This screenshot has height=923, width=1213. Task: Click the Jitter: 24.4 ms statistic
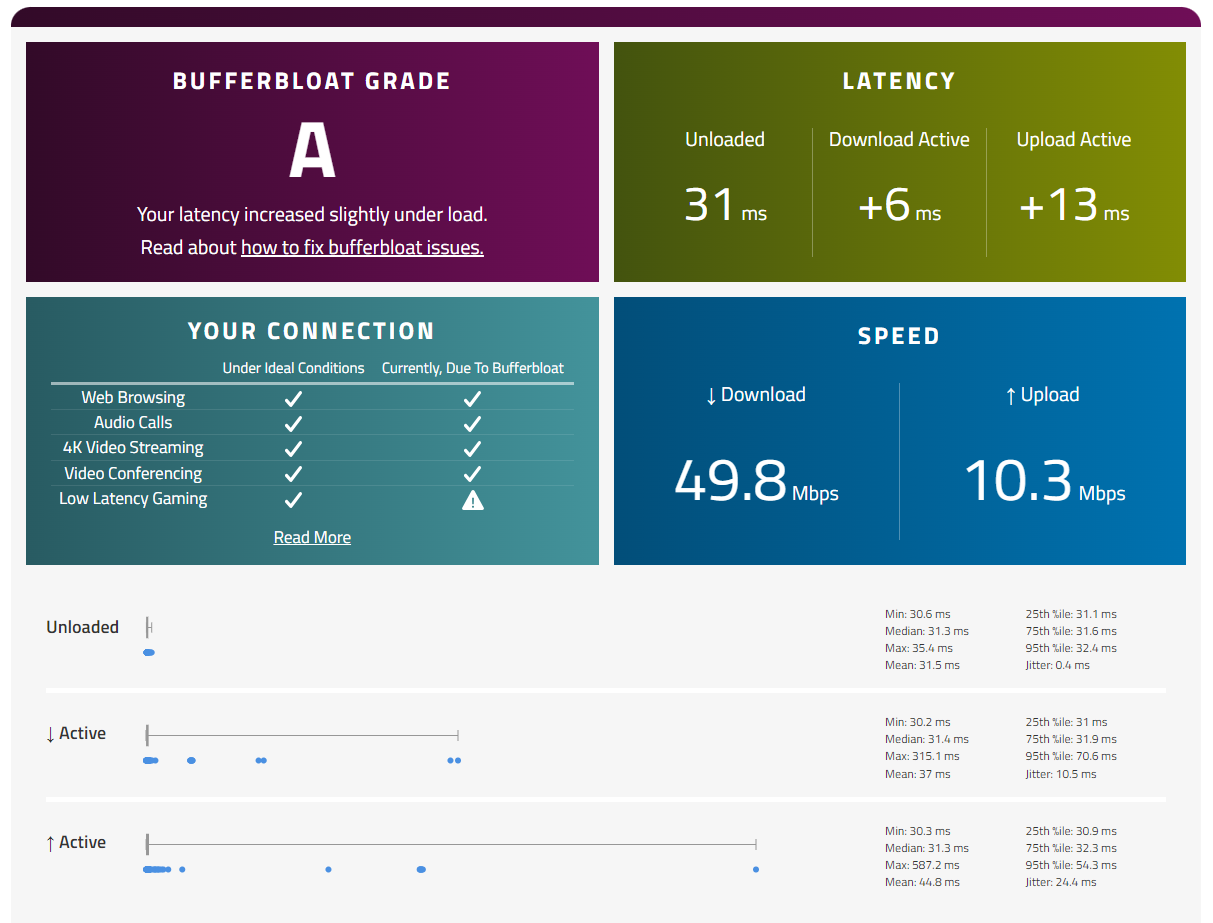click(1061, 882)
